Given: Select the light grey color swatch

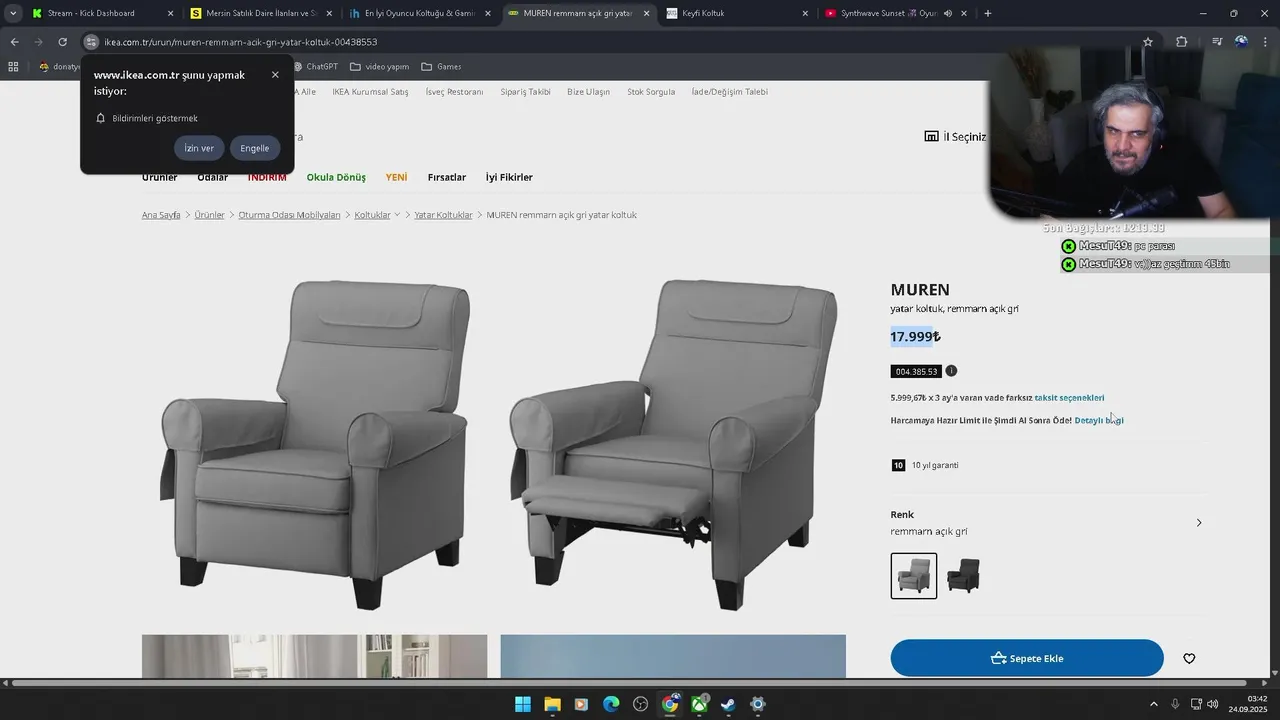Looking at the screenshot, I should tap(914, 576).
